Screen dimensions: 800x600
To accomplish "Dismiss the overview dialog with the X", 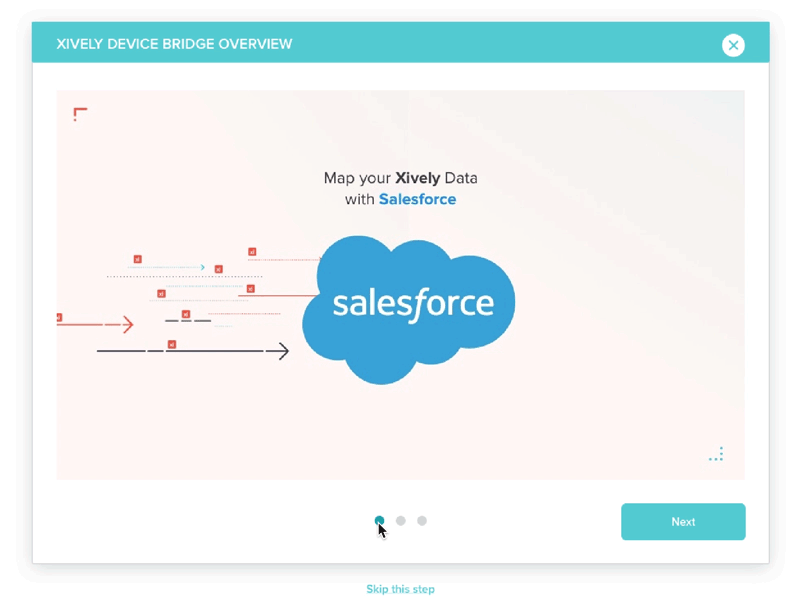I will coord(734,44).
